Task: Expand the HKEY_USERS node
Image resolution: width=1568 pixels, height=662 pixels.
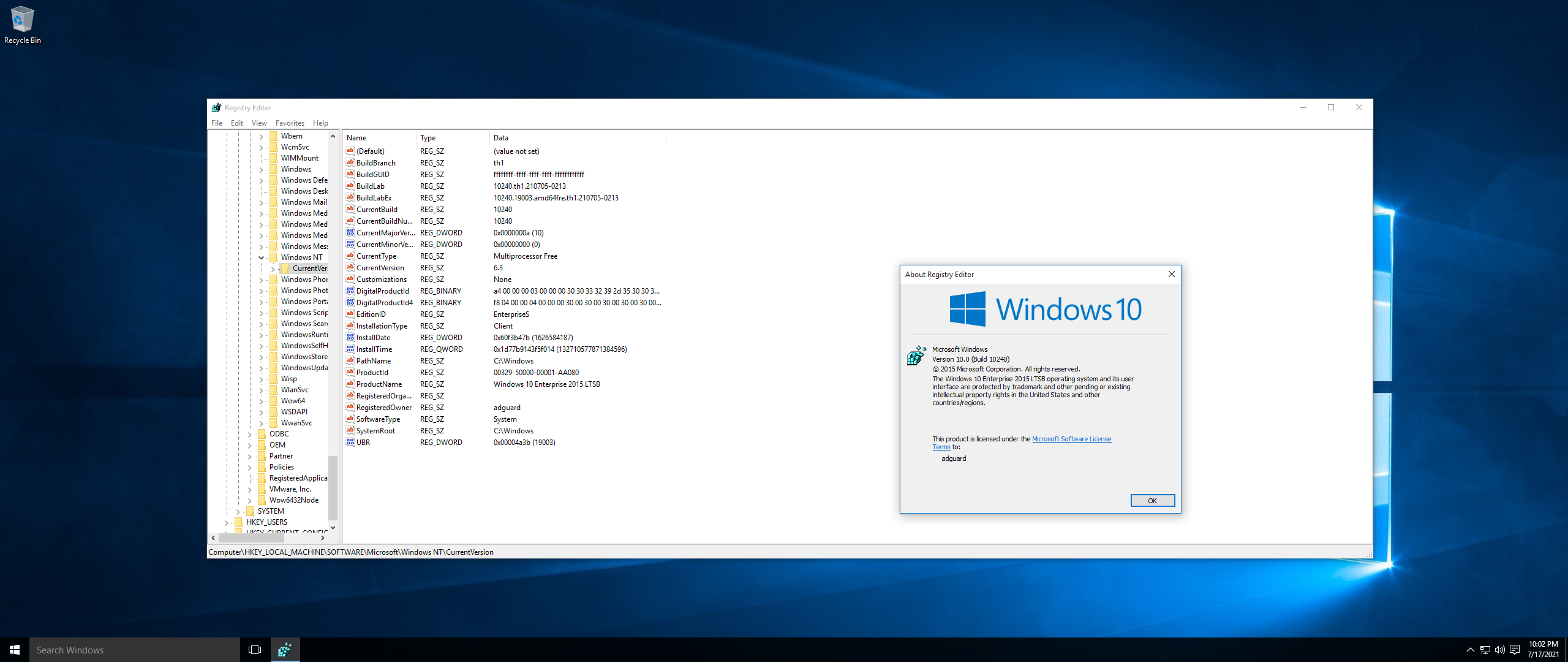Action: (227, 522)
